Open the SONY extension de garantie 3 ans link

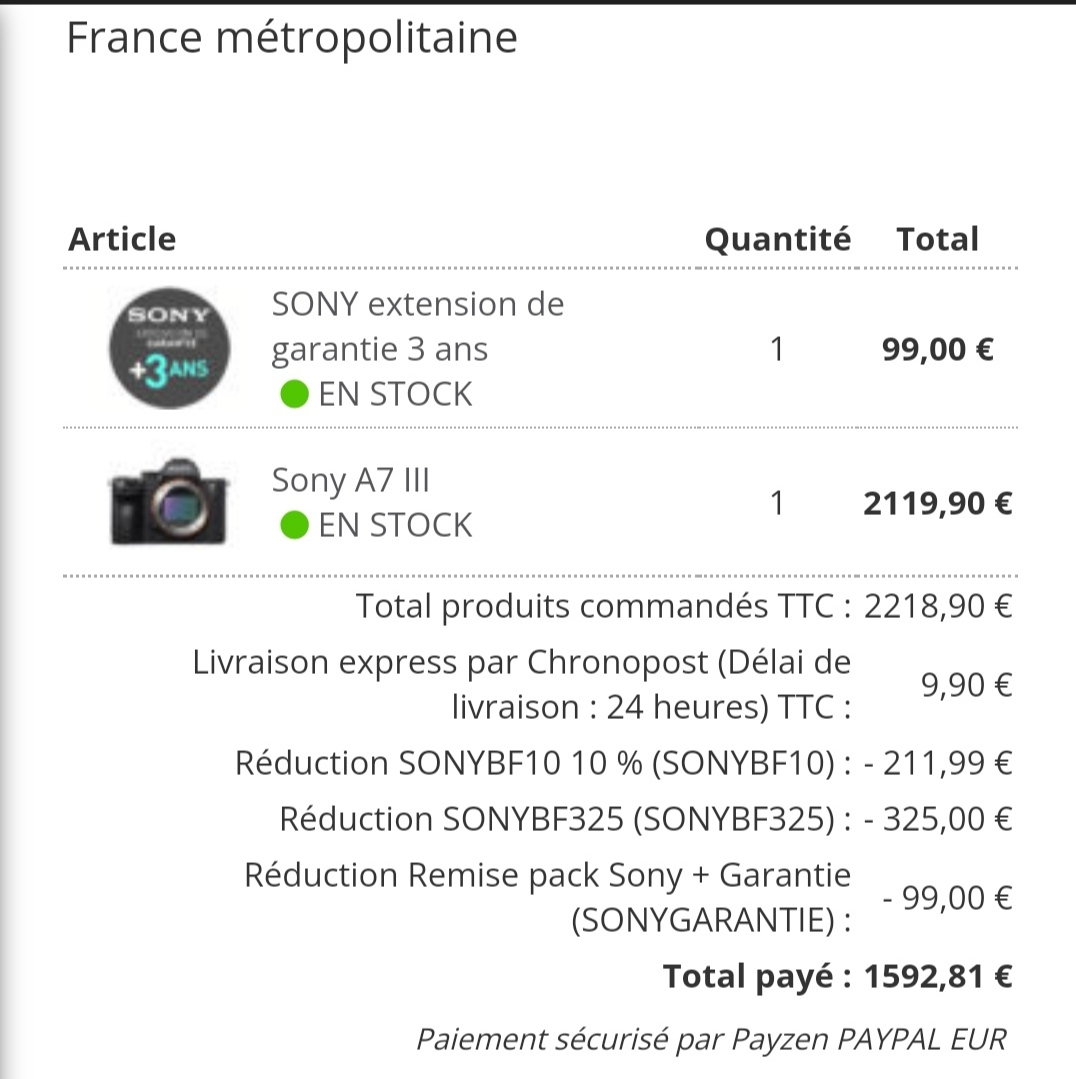pyautogui.click(x=418, y=326)
